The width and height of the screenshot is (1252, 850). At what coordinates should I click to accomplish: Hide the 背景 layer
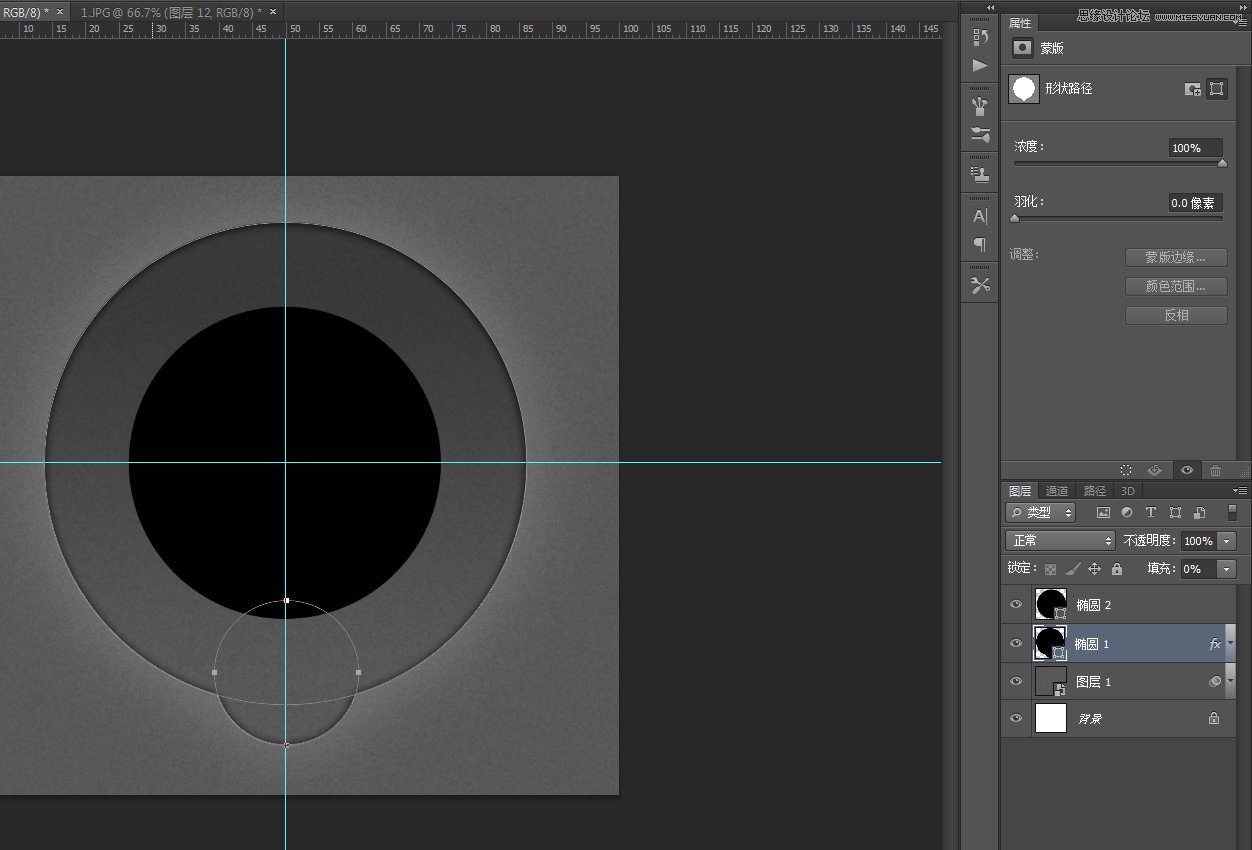(1016, 718)
